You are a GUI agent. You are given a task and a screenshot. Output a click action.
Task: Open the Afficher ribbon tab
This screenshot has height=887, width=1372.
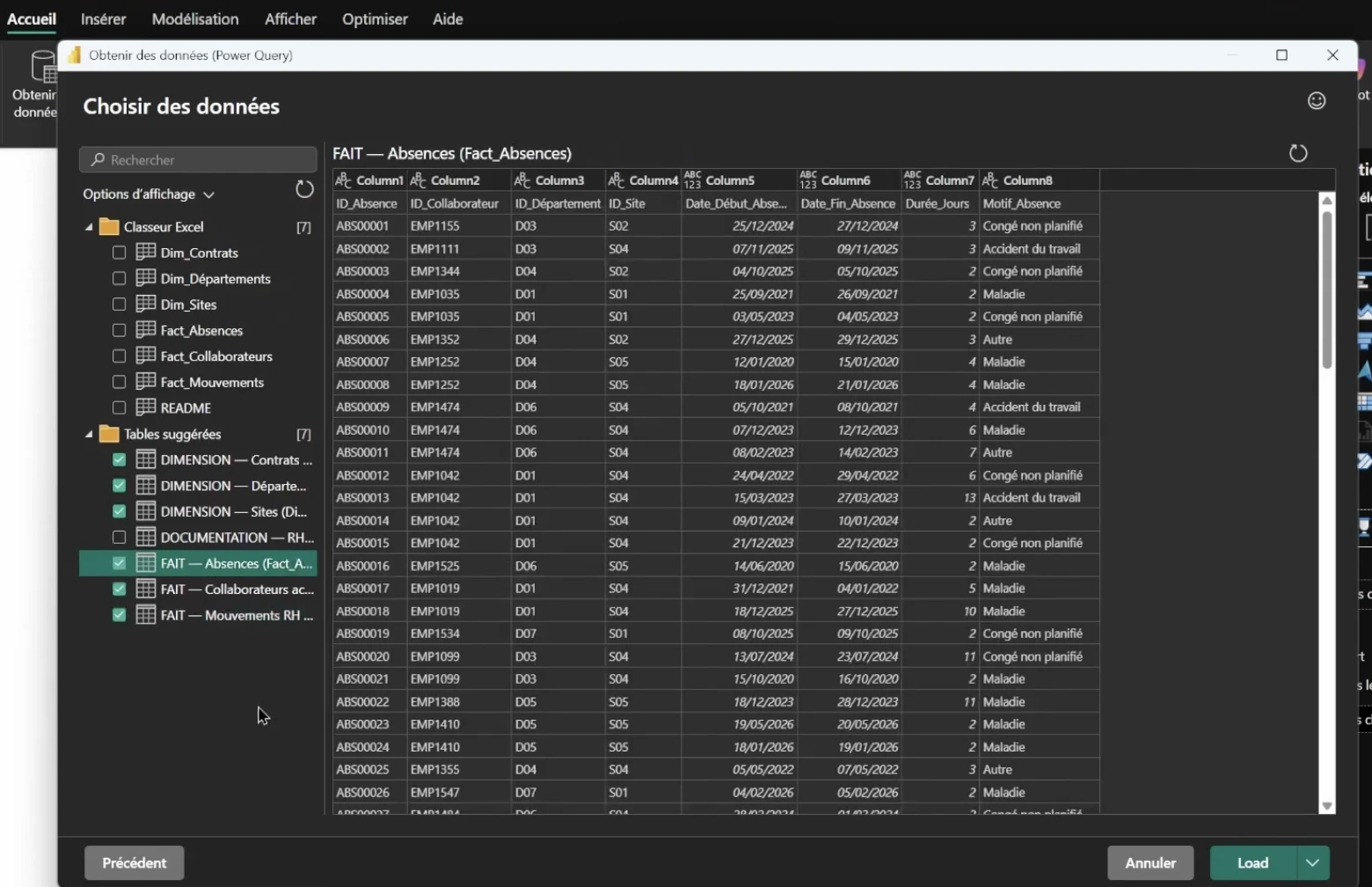tap(290, 18)
